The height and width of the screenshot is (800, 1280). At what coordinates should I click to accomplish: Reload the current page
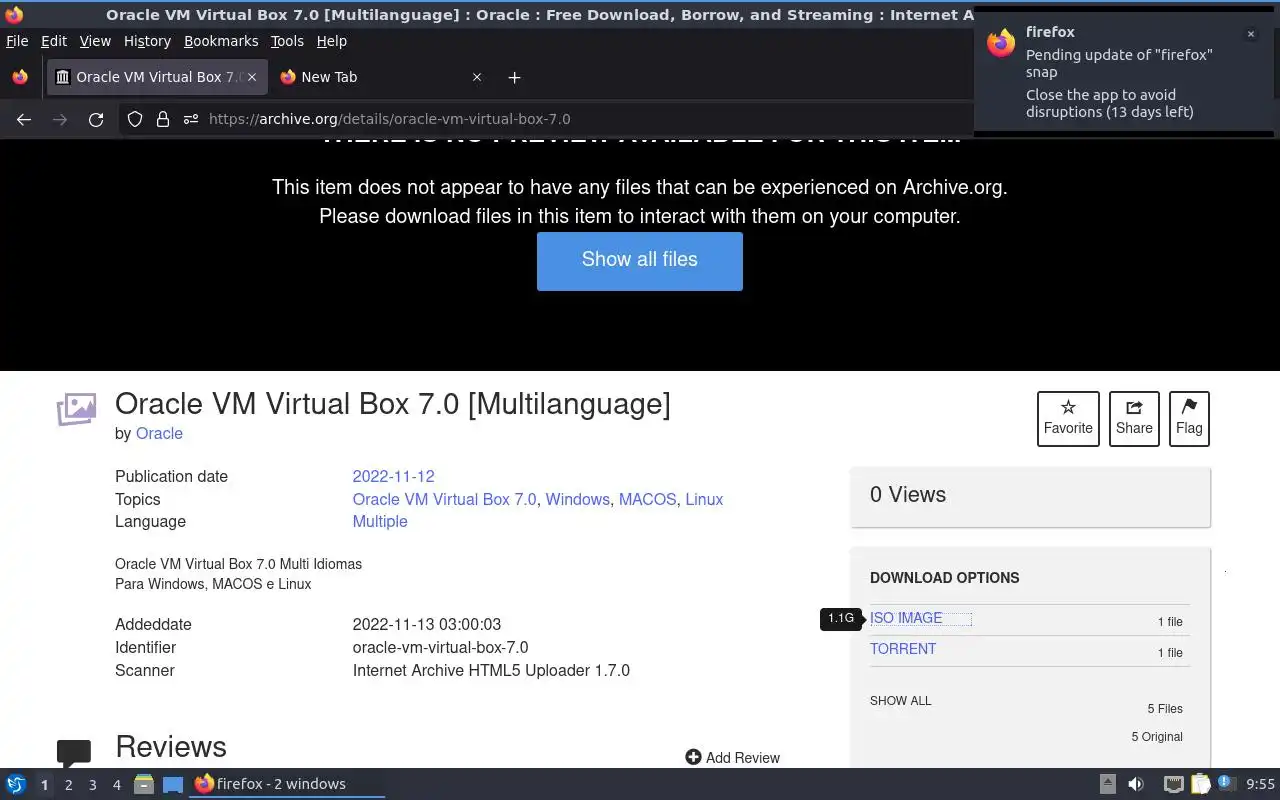coord(96,119)
